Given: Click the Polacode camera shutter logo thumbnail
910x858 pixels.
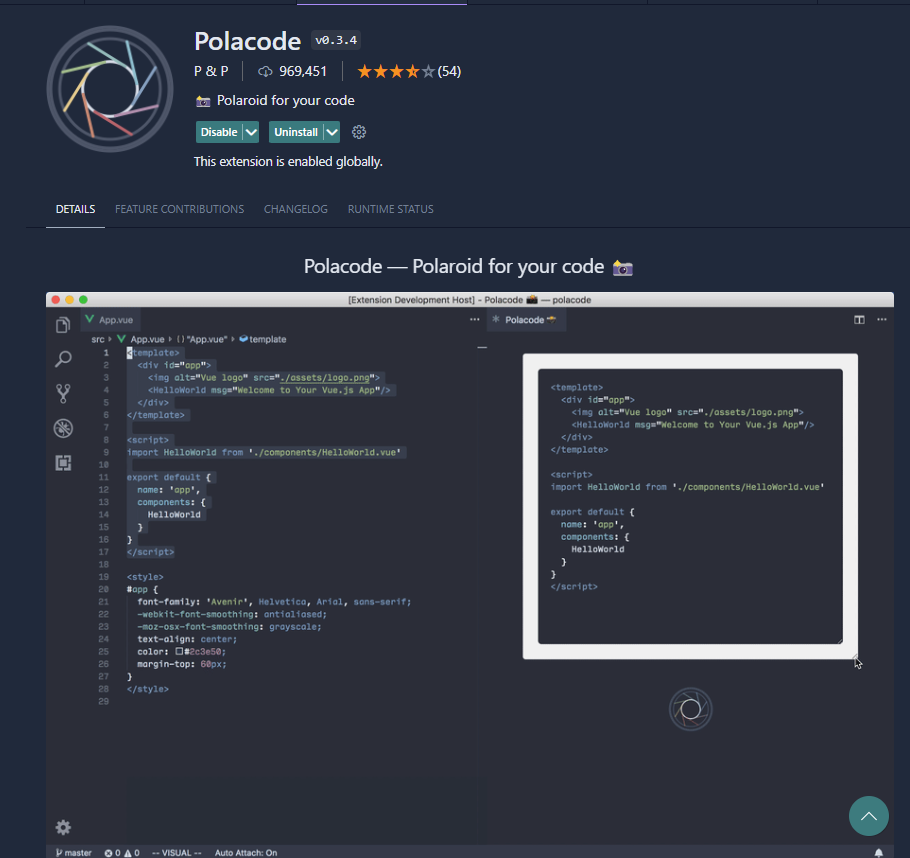Looking at the screenshot, I should [x=110, y=88].
